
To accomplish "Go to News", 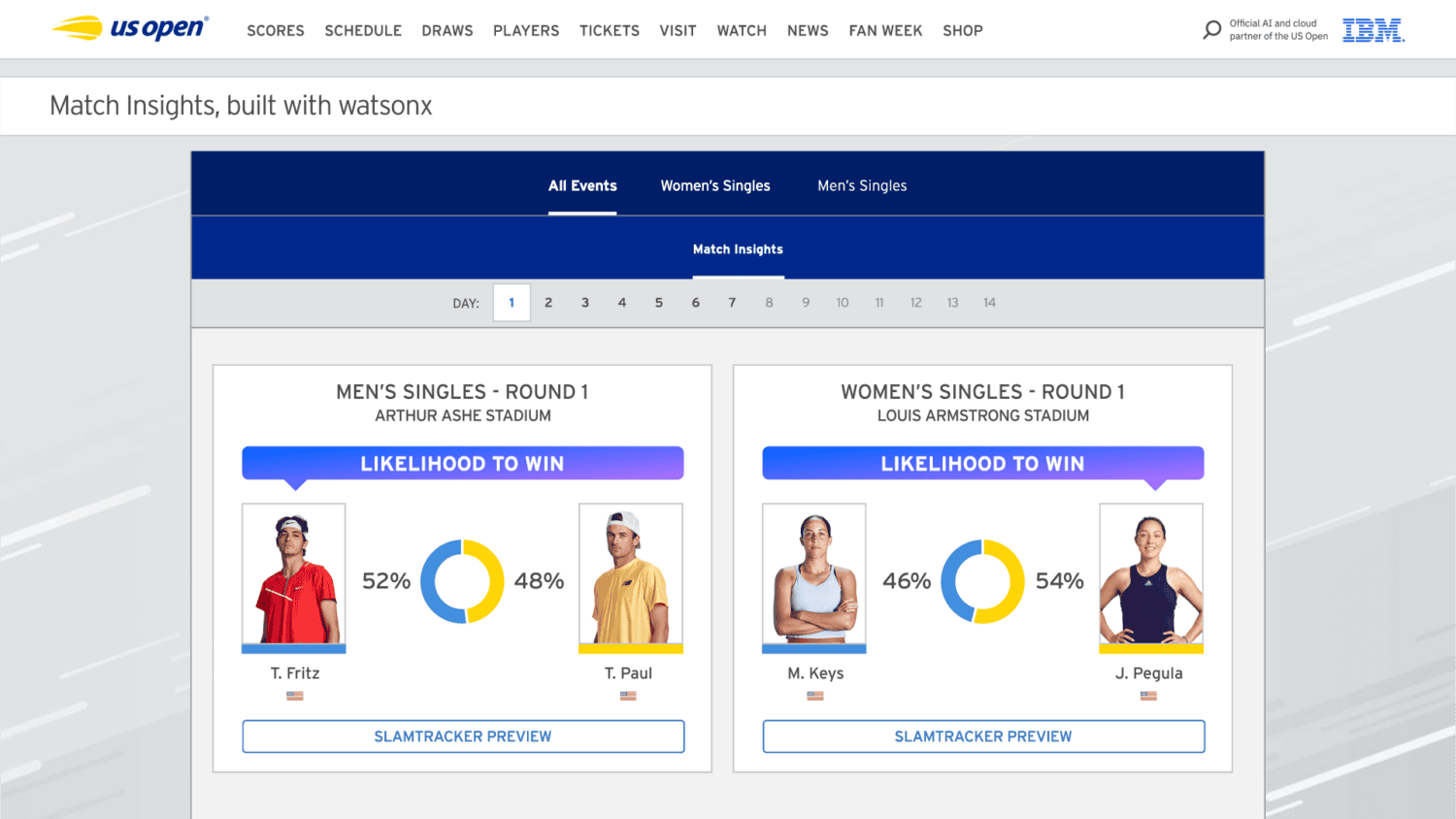I will (x=808, y=31).
